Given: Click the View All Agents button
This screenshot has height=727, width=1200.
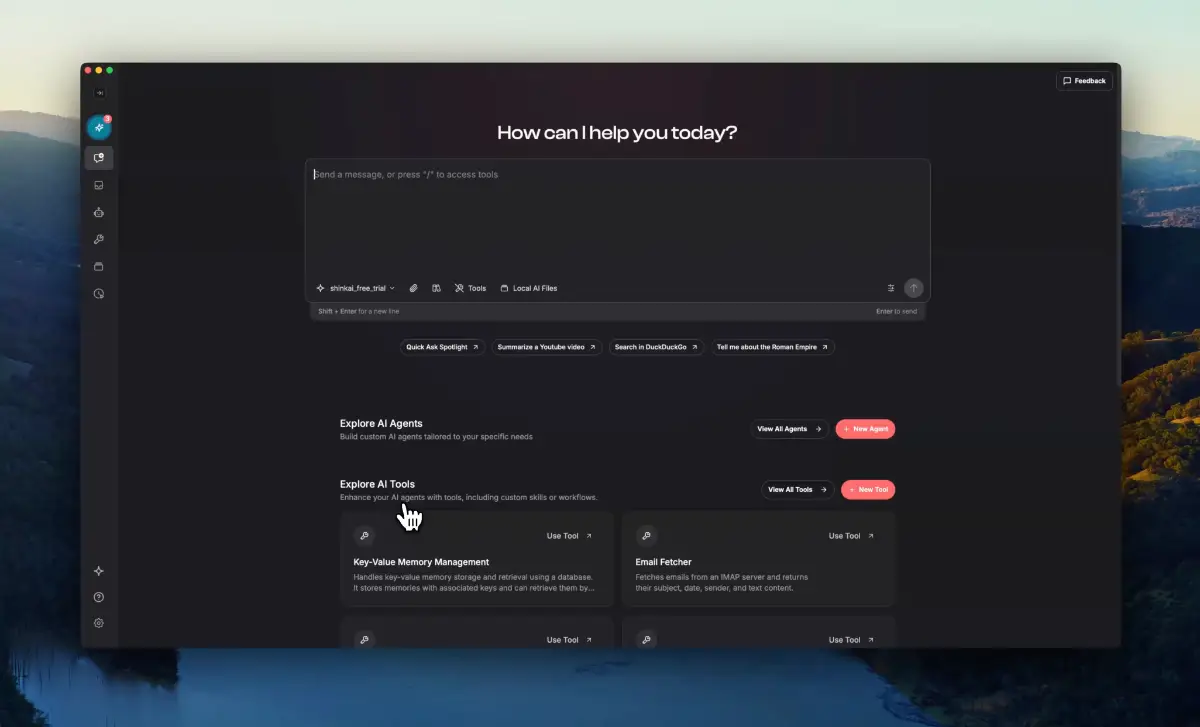Looking at the screenshot, I should [789, 429].
